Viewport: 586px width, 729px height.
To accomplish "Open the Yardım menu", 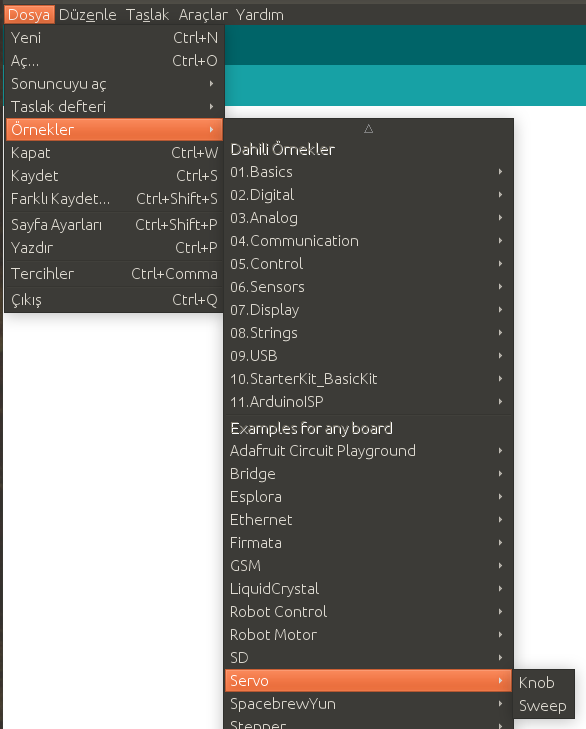I will (x=260, y=15).
